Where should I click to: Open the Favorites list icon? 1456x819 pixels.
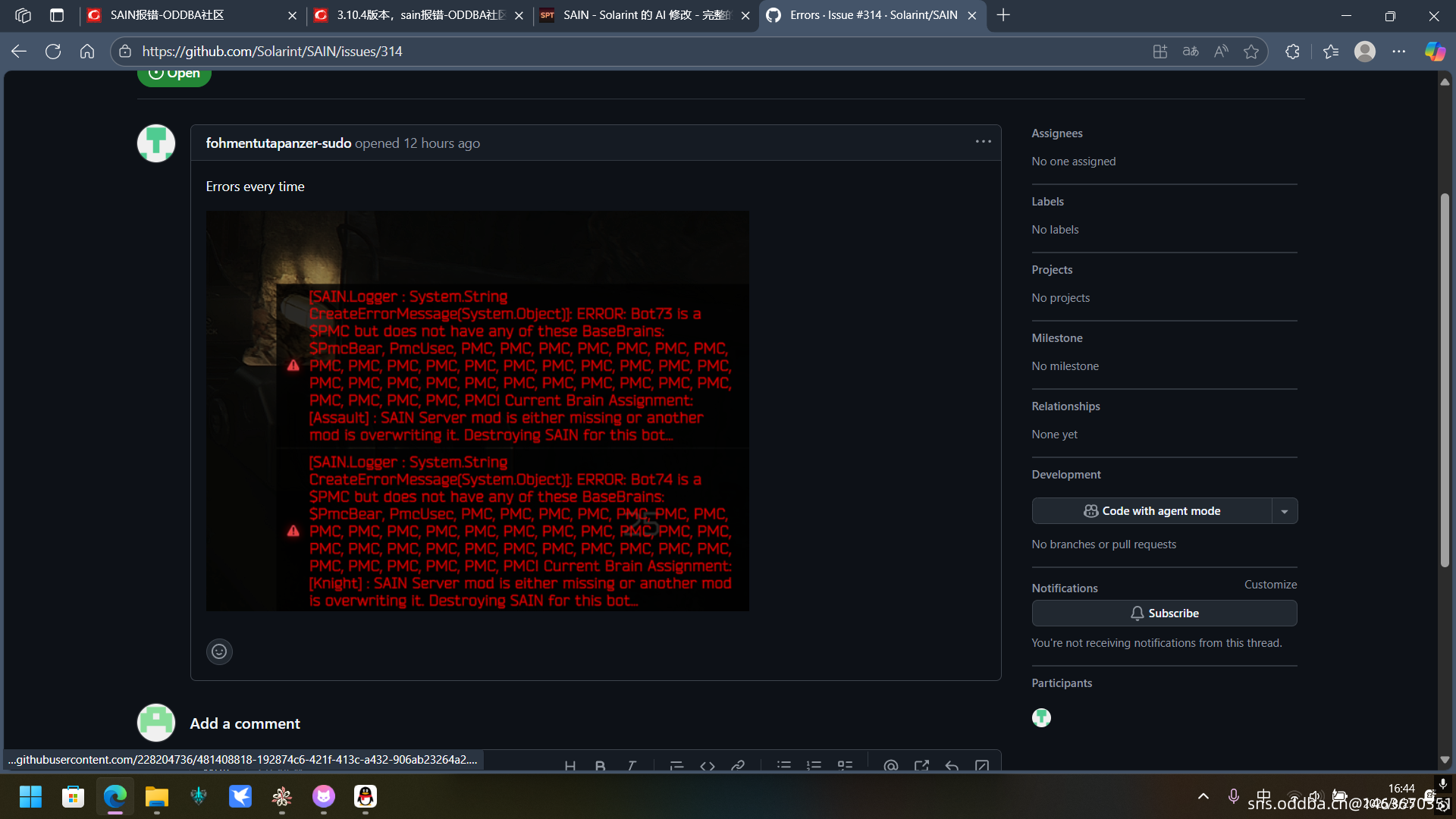1331,52
